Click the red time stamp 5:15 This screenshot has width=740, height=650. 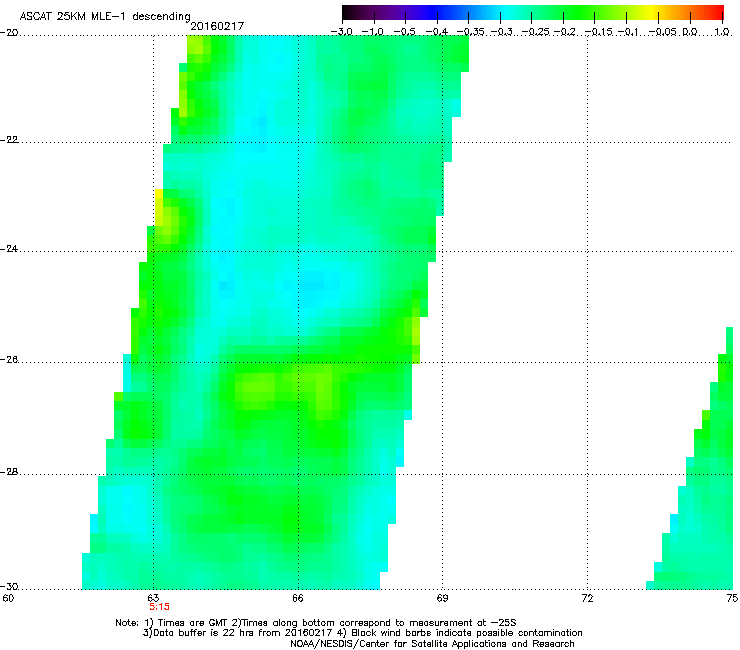point(159,607)
